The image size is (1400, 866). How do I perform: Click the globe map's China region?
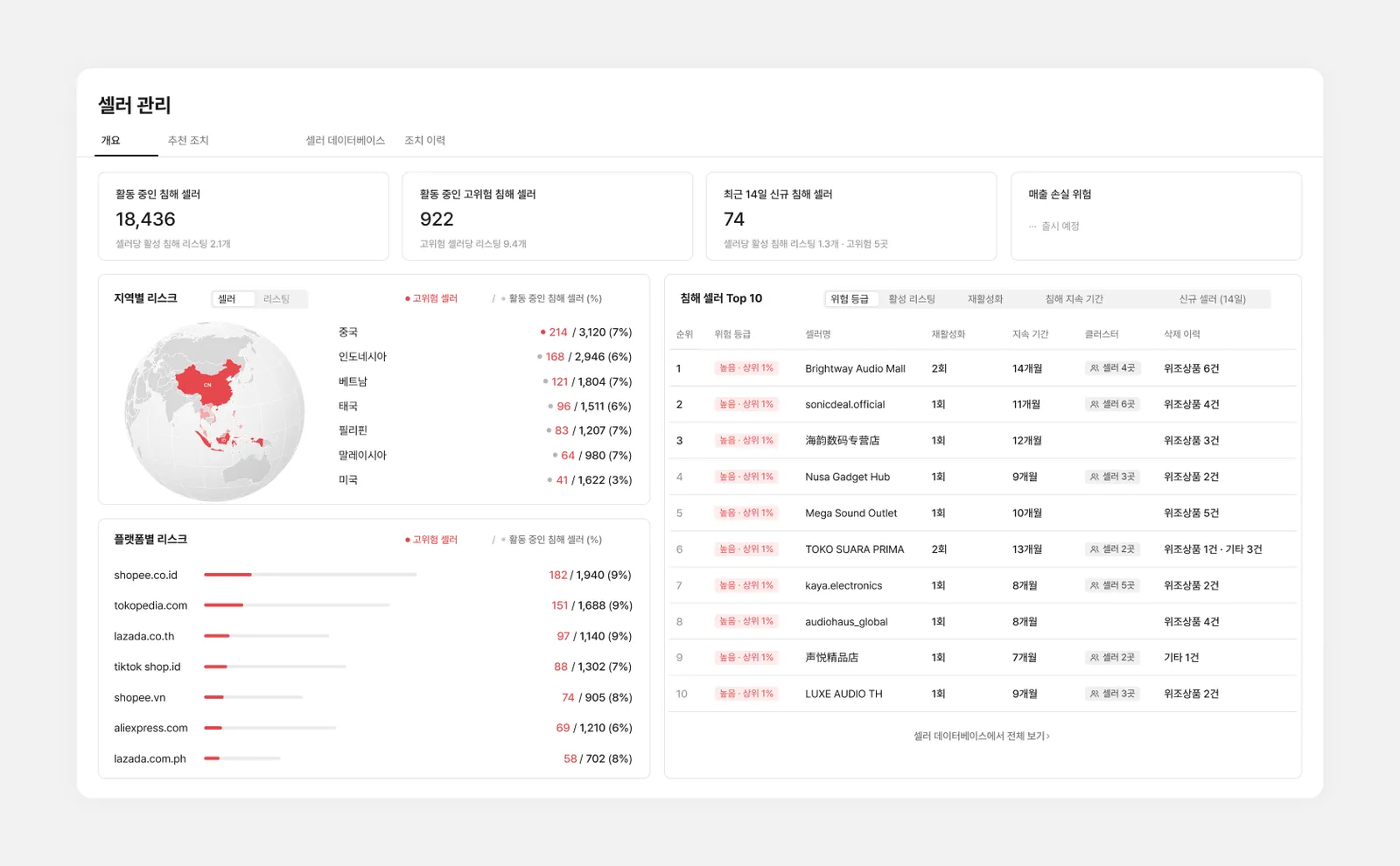(208, 383)
